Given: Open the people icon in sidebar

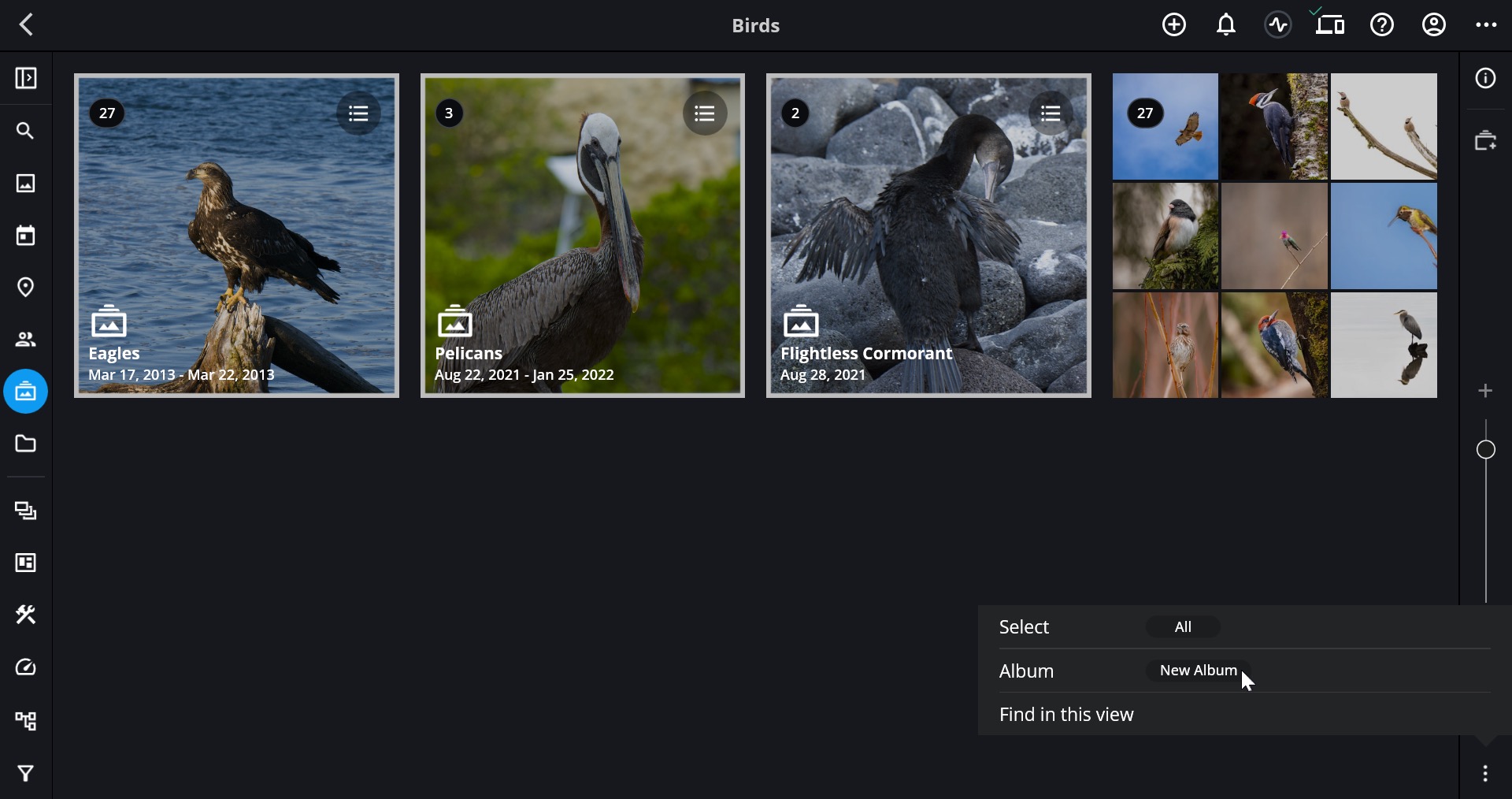Looking at the screenshot, I should [26, 340].
